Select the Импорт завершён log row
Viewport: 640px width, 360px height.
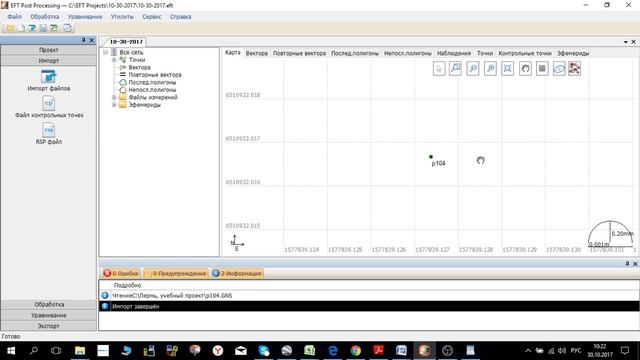[x=369, y=306]
